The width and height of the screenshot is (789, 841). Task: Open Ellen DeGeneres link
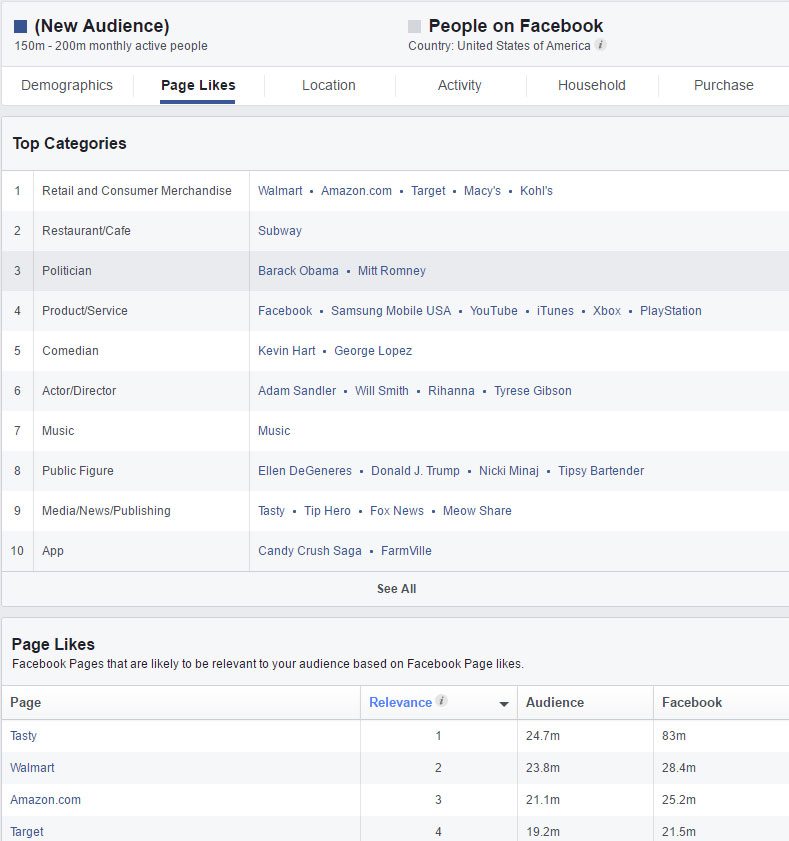coord(305,471)
